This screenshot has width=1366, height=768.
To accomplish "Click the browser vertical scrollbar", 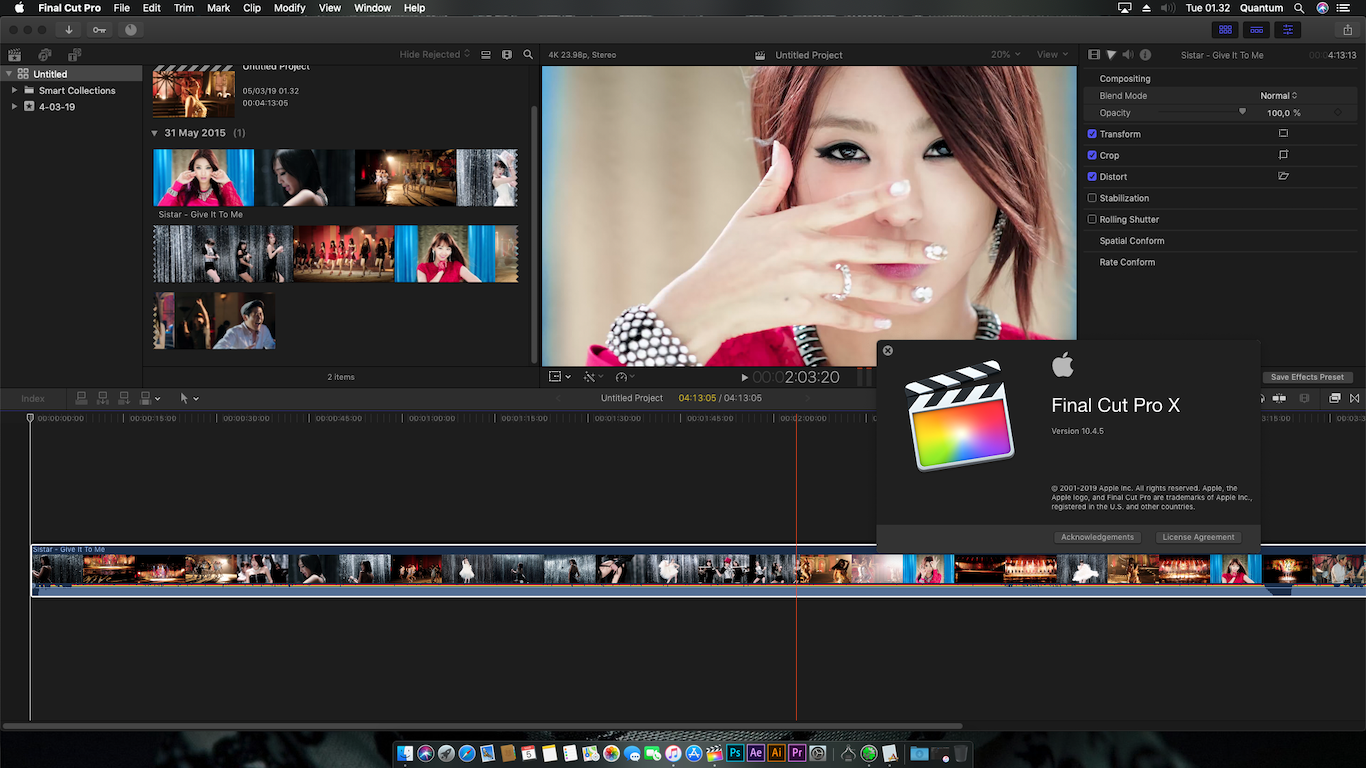I will (x=534, y=235).
